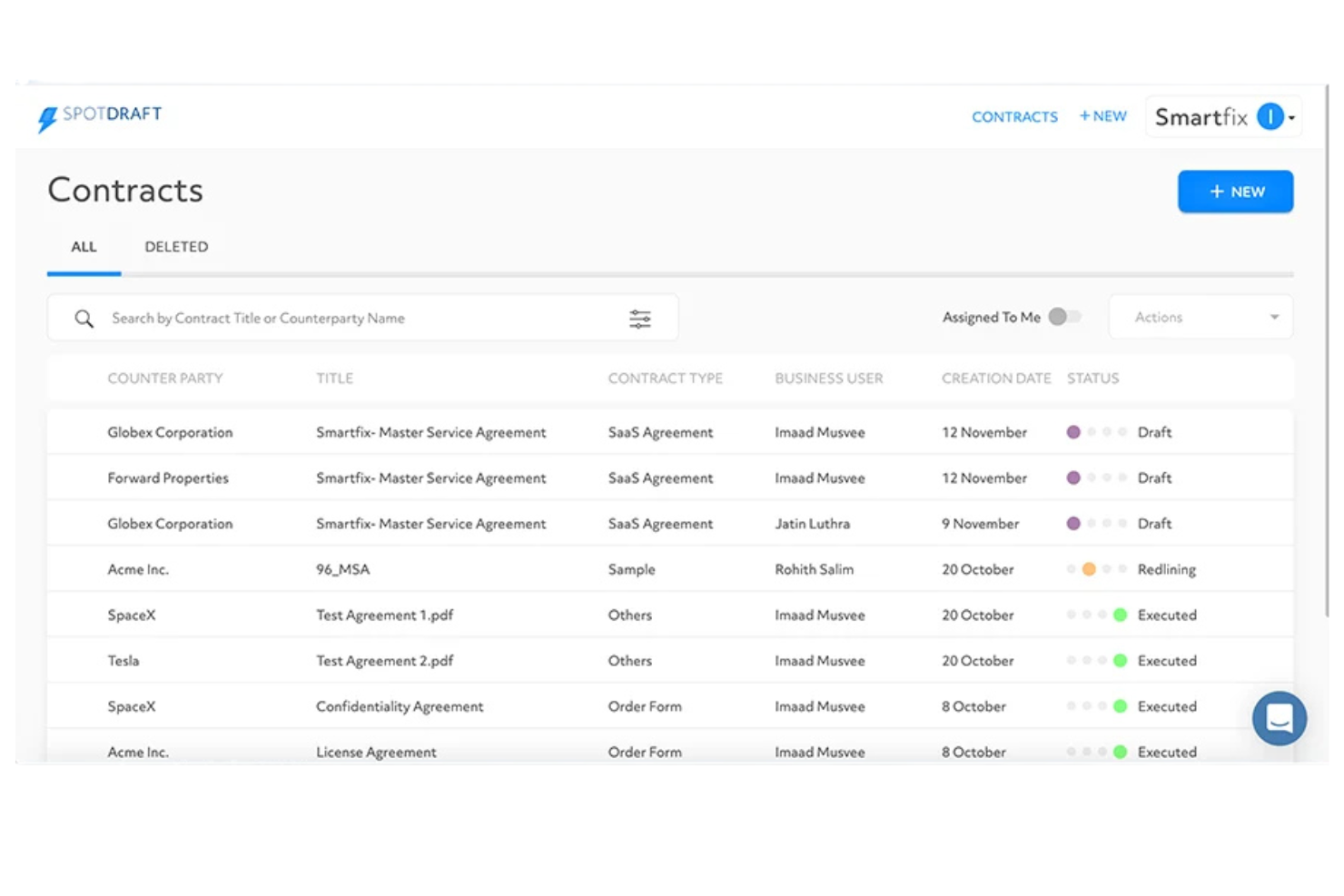Click the green Executed dot for Test Agreement 1.pdf
Image resolution: width=1344 pixels, height=896 pixels.
1120,615
